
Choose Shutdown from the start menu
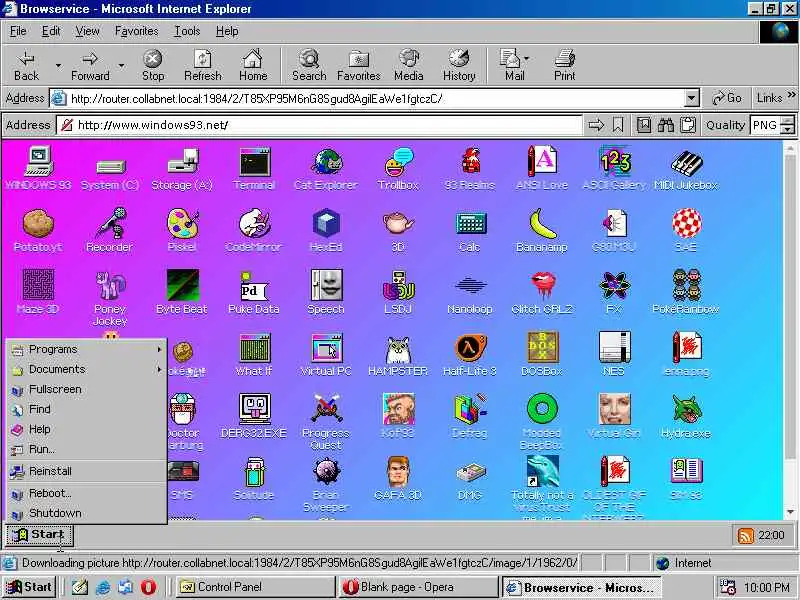(87, 513)
